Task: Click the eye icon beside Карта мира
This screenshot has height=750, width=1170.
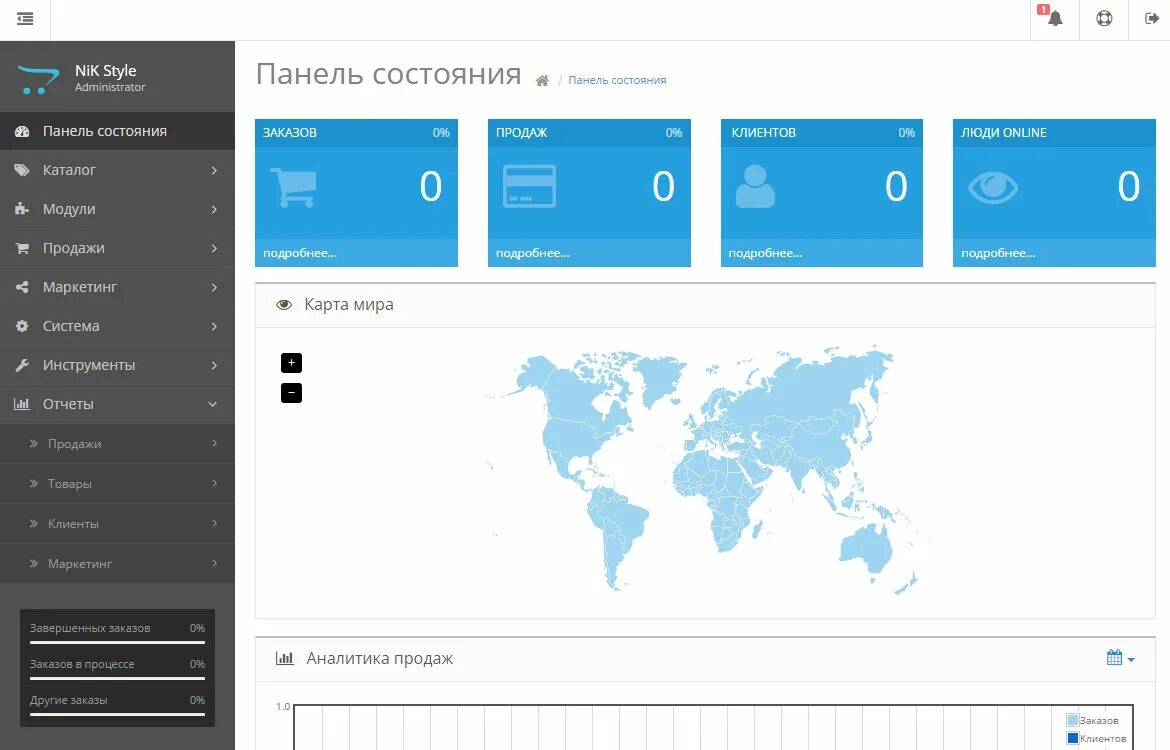Action: point(284,304)
